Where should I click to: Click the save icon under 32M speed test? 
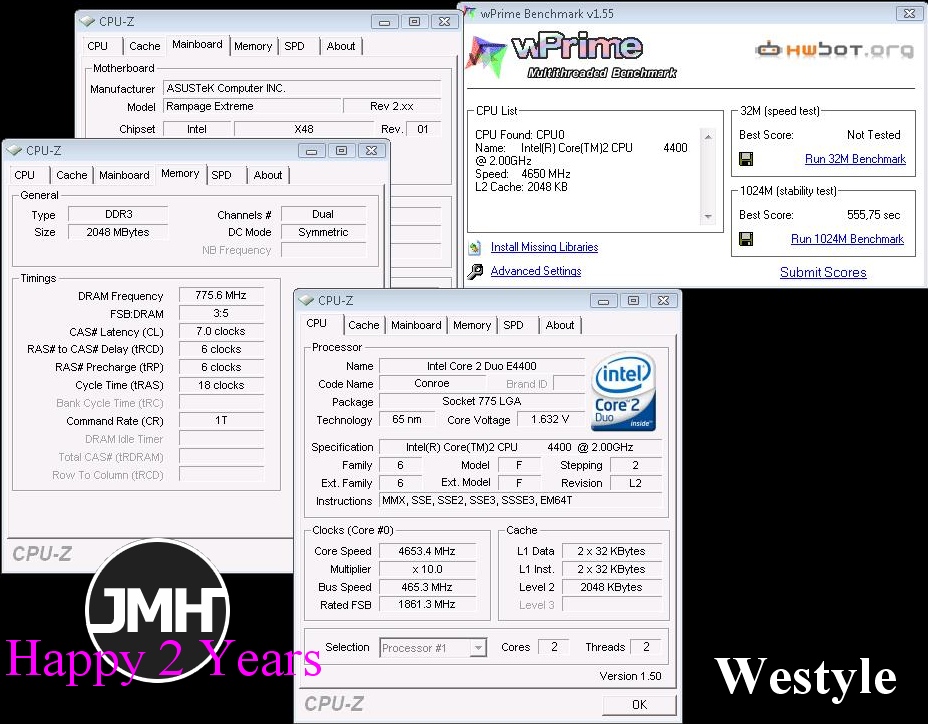click(x=746, y=159)
